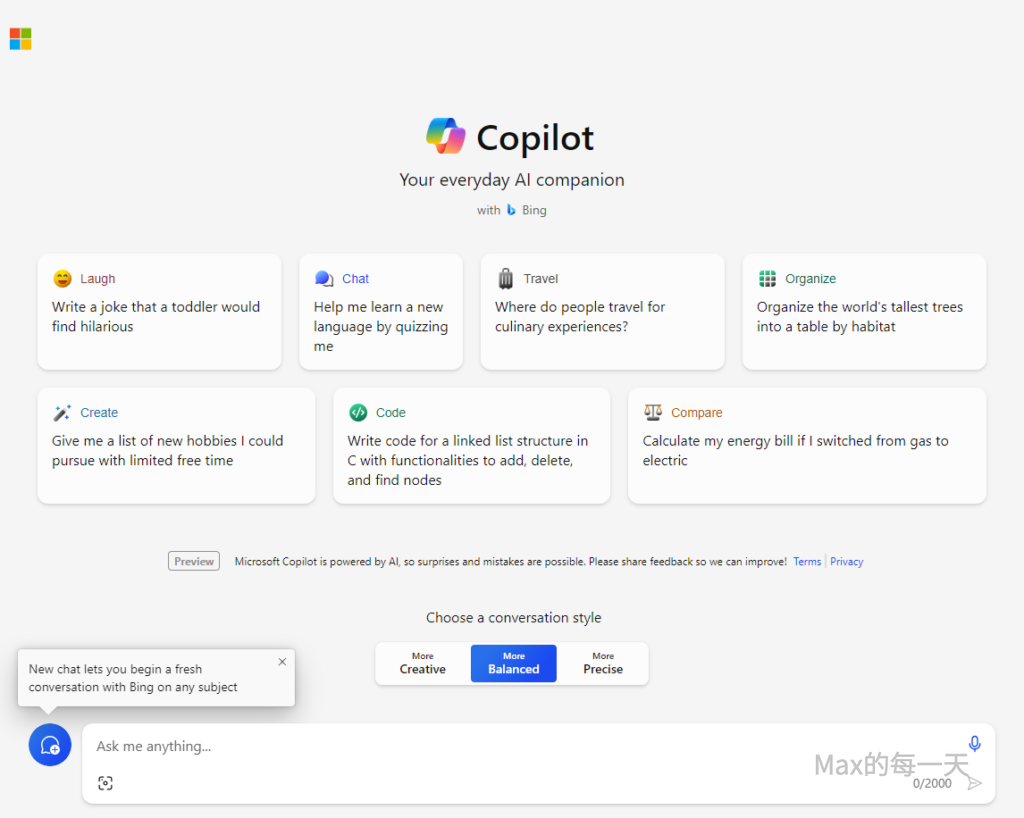Open the Terms link

pos(807,562)
